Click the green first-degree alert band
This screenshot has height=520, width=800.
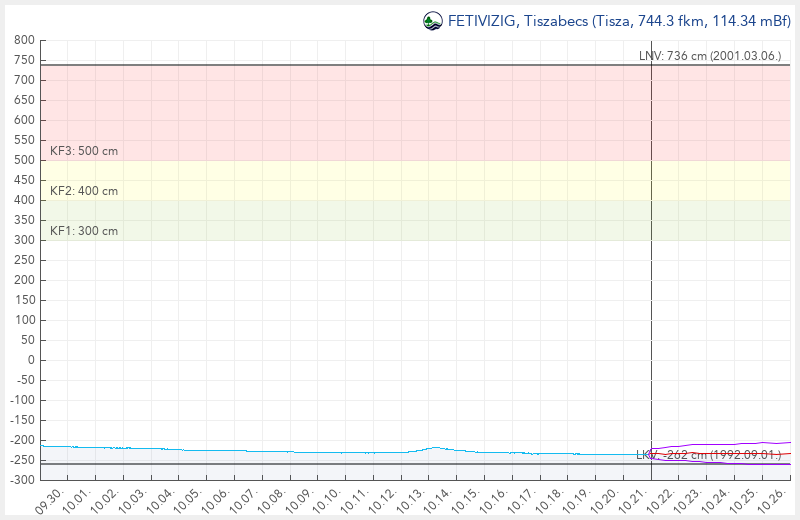click(x=350, y=220)
